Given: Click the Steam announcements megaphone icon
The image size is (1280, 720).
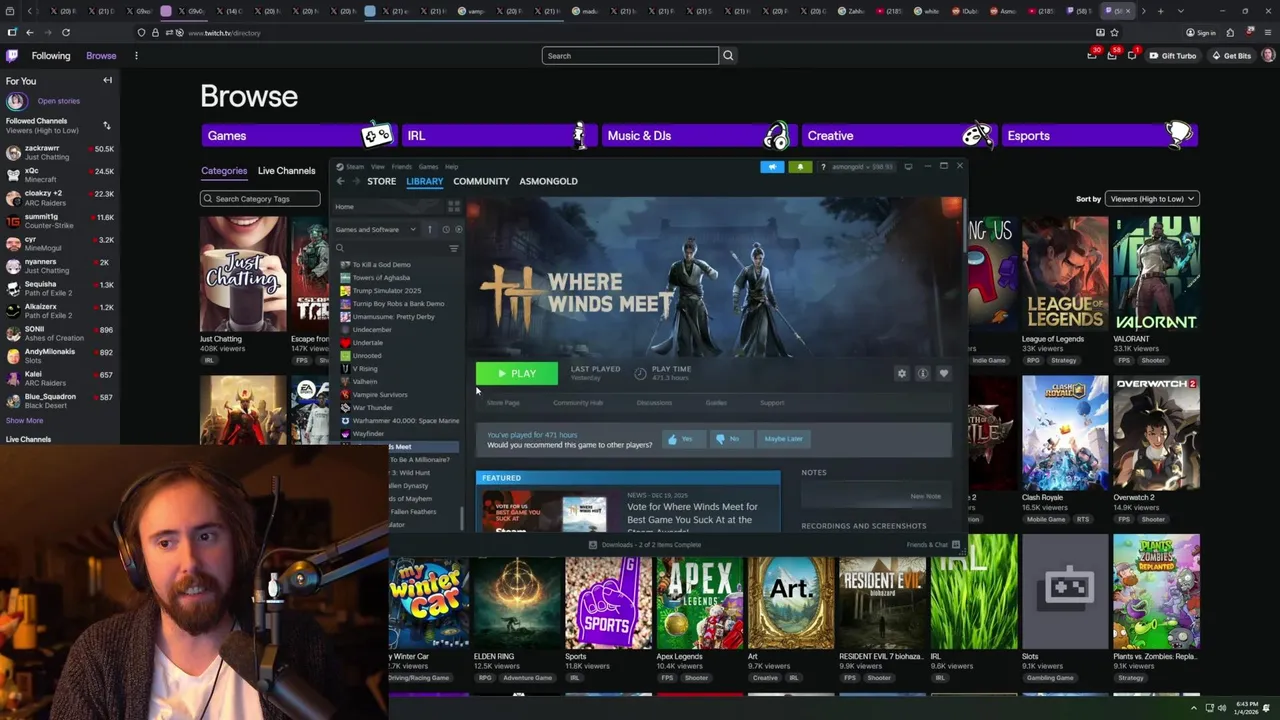Looking at the screenshot, I should pos(772,167).
